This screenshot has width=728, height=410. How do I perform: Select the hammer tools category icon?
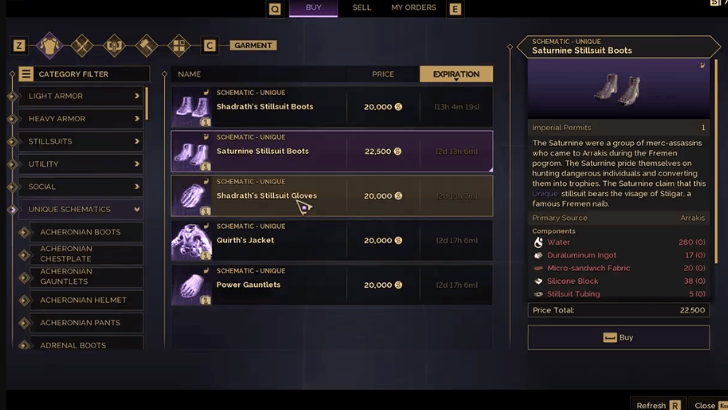[147, 46]
